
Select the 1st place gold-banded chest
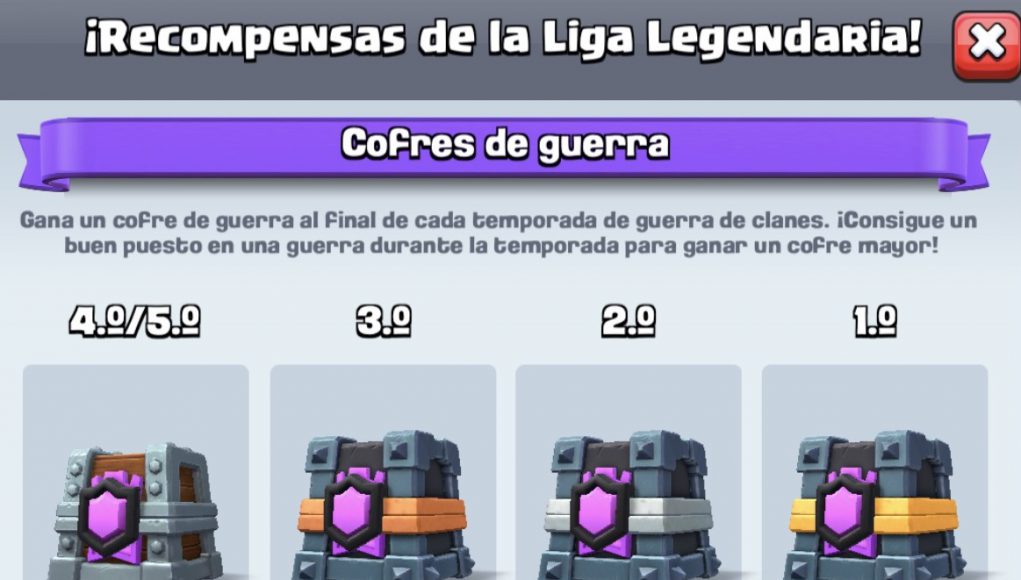coord(874,504)
